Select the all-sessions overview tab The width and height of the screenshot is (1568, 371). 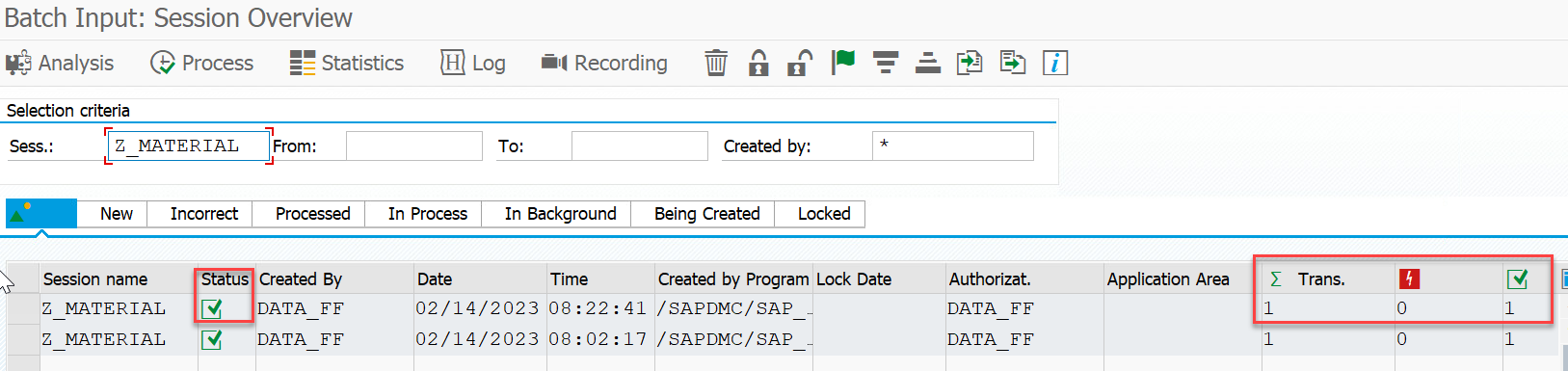pos(41,213)
